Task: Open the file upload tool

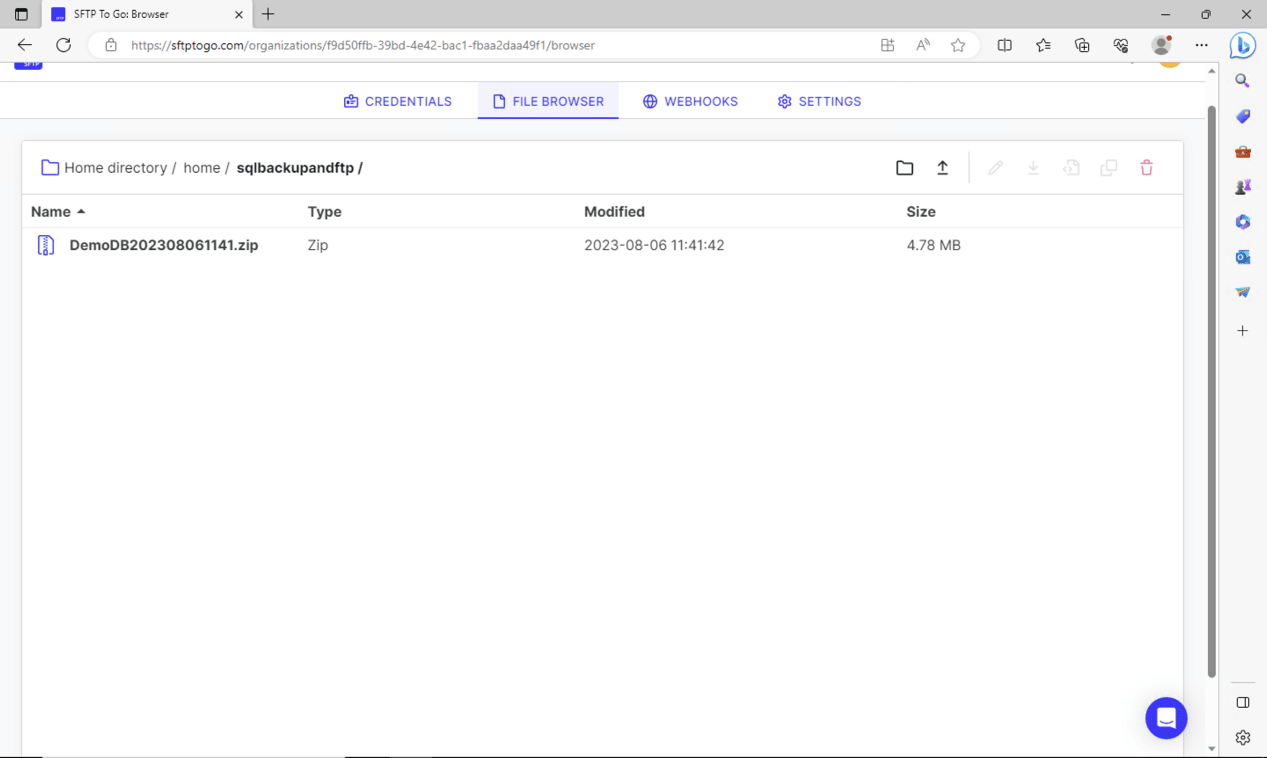Action: pyautogui.click(x=942, y=167)
